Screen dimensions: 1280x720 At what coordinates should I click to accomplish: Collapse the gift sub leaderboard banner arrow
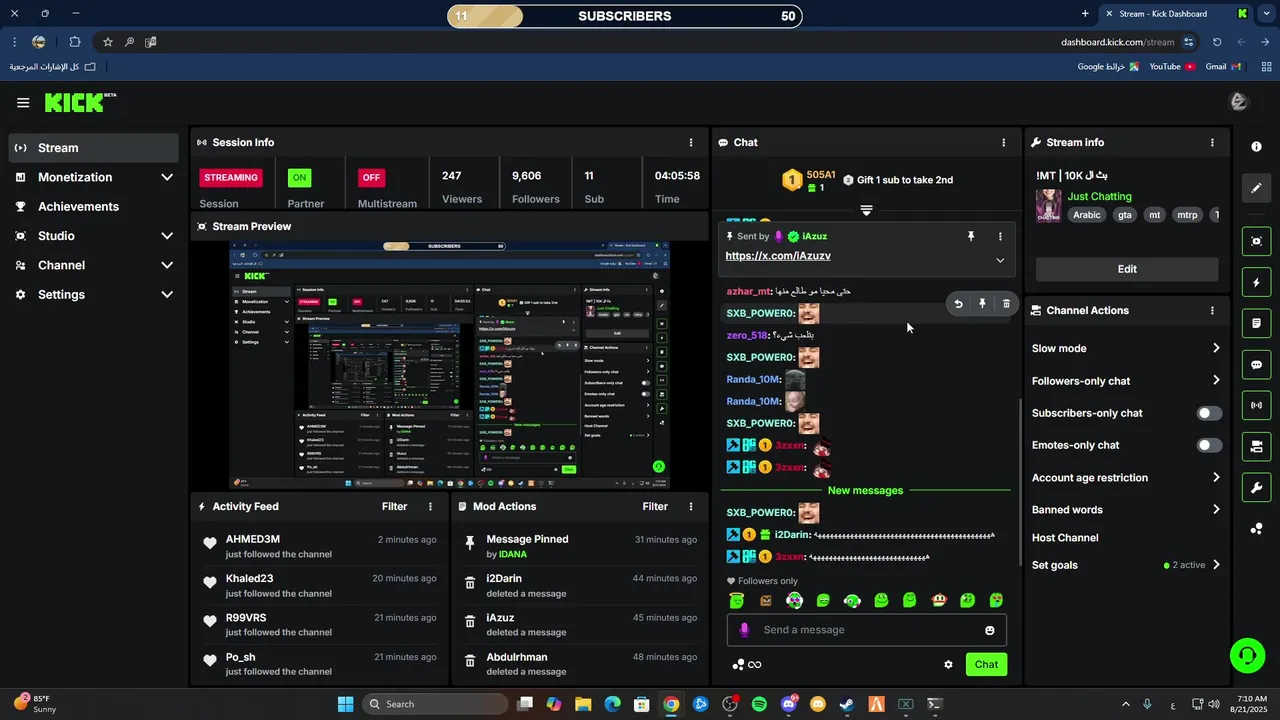click(866, 211)
